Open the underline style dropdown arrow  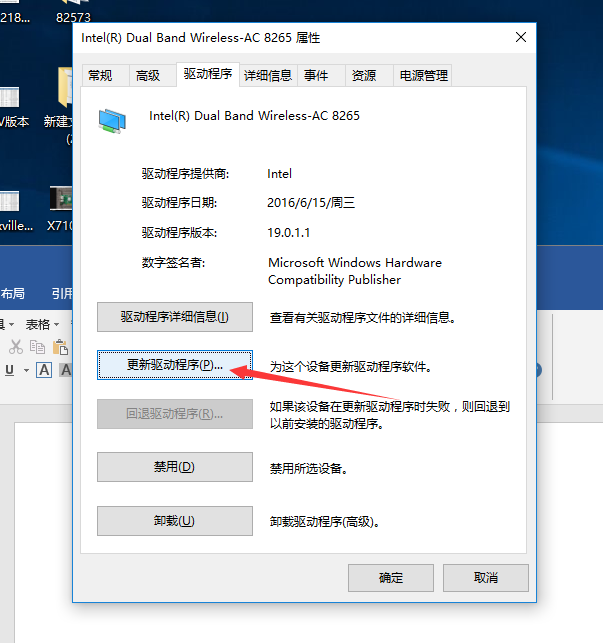(25, 371)
